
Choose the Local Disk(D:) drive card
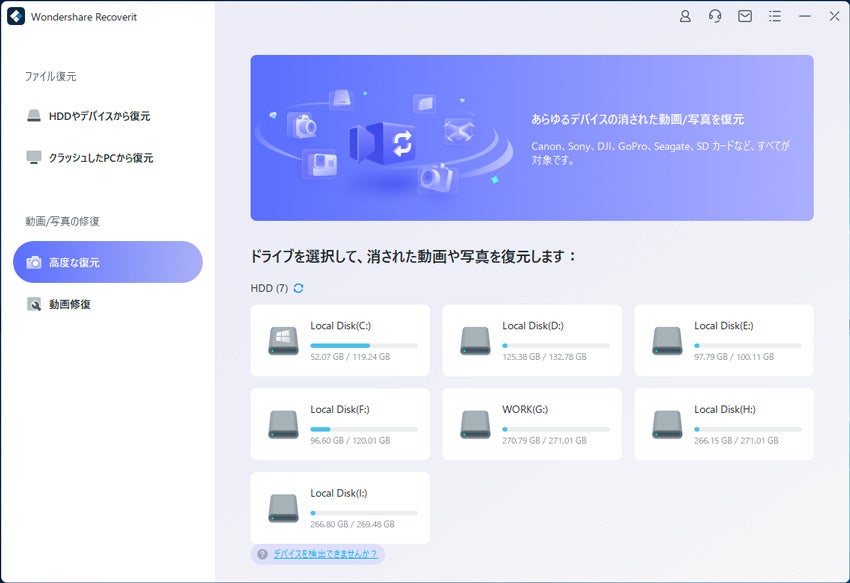point(532,341)
